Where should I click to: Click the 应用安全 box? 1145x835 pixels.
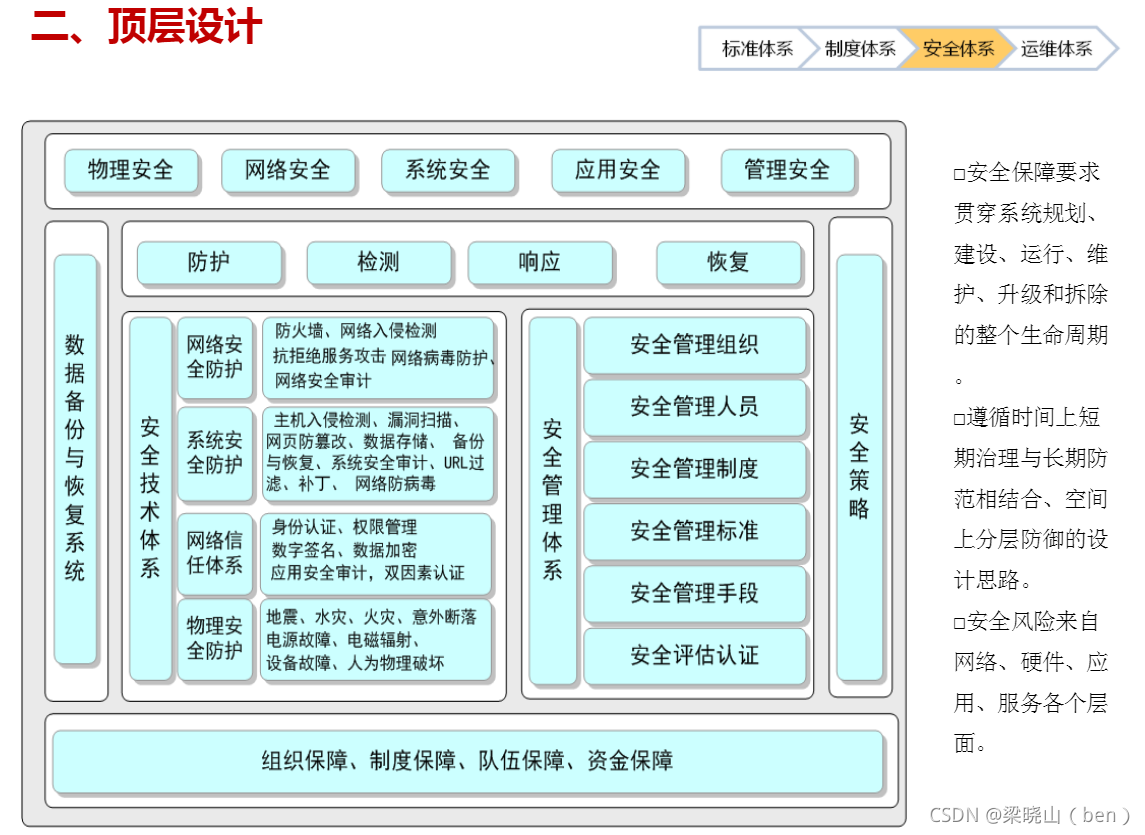pos(618,170)
